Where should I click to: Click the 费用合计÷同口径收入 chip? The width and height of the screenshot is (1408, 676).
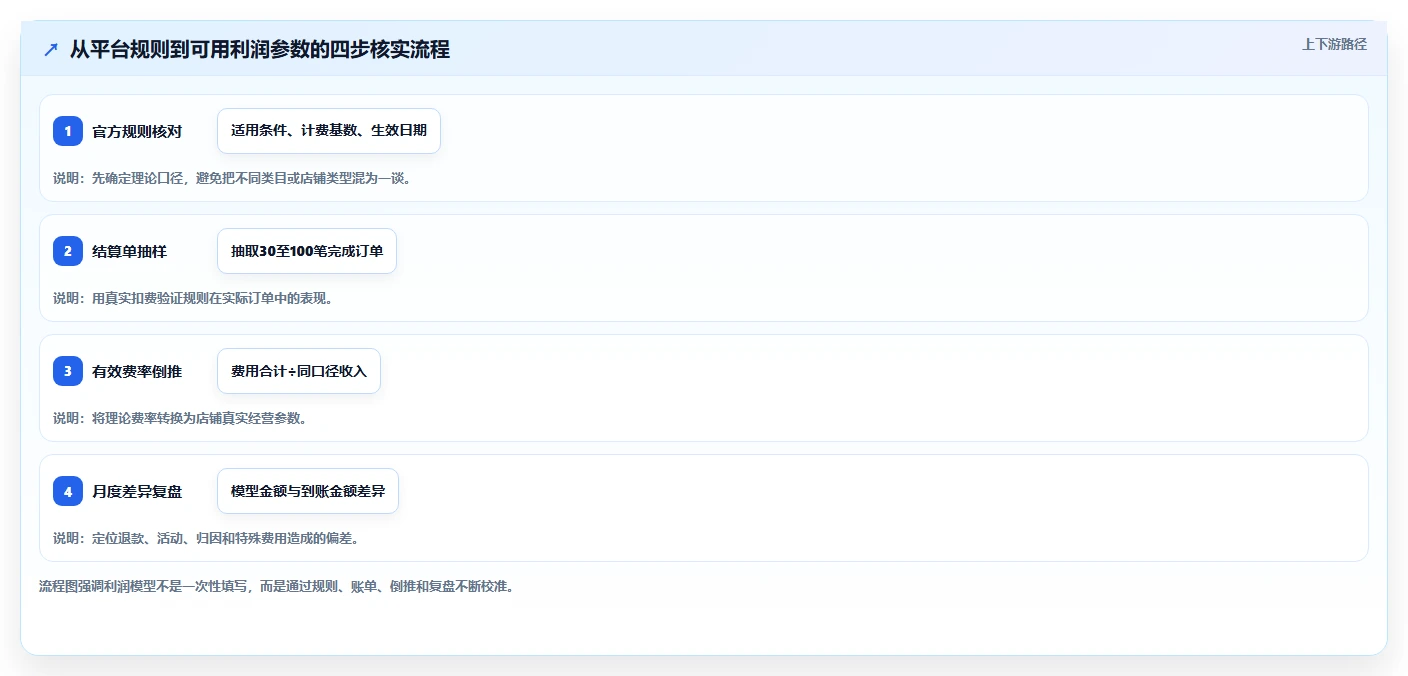point(299,371)
